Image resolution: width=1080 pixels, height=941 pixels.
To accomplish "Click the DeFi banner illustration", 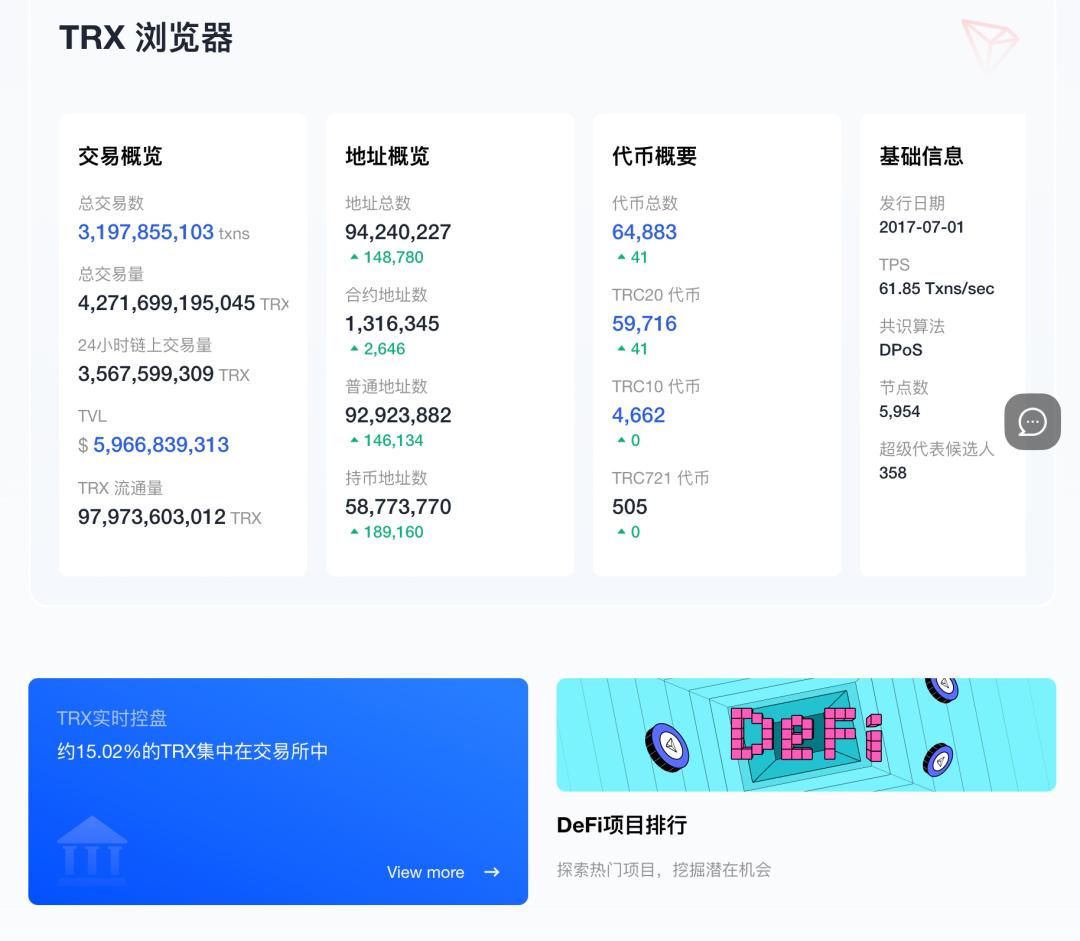I will pyautogui.click(x=806, y=734).
